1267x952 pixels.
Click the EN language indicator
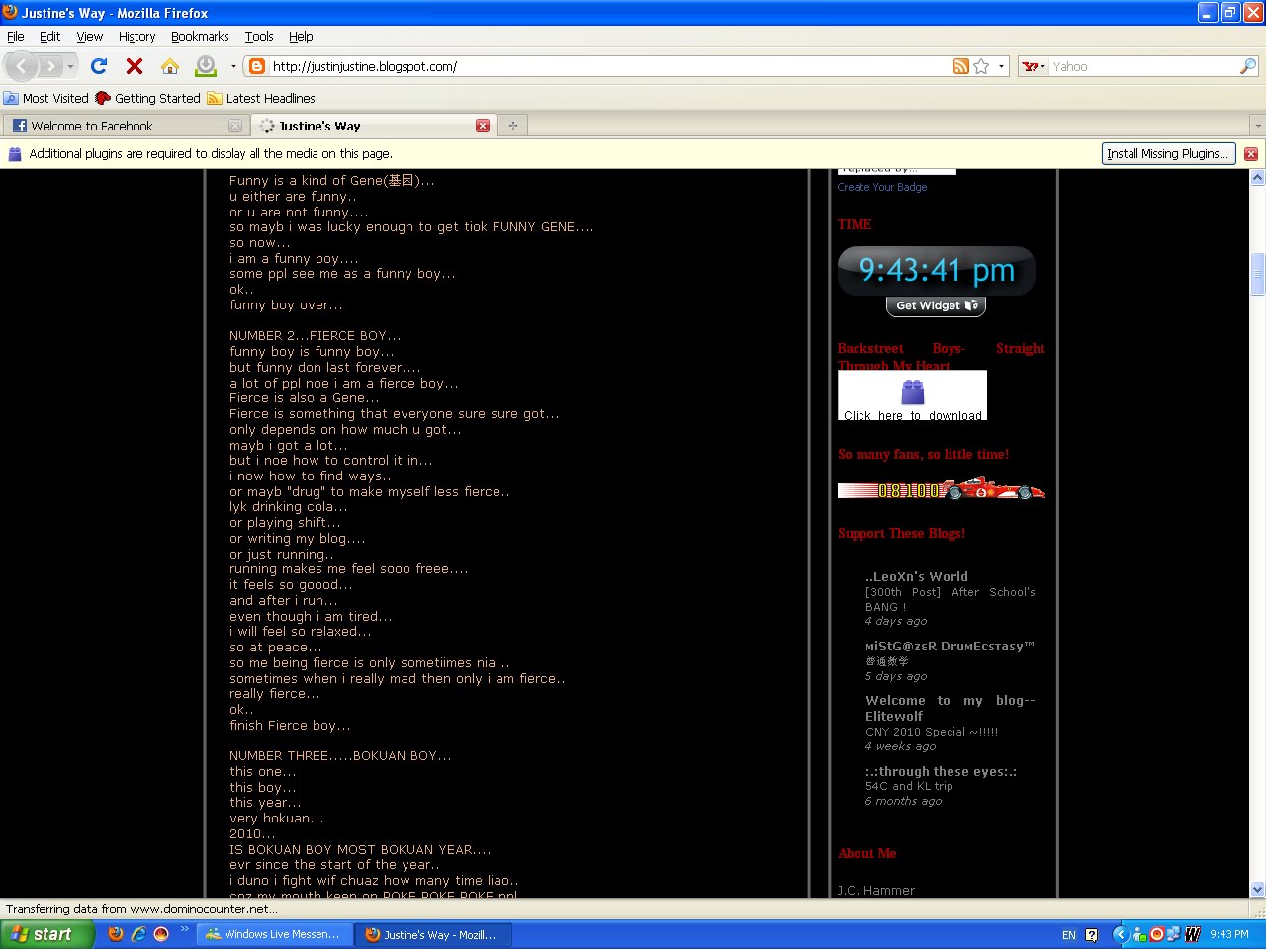[1069, 934]
